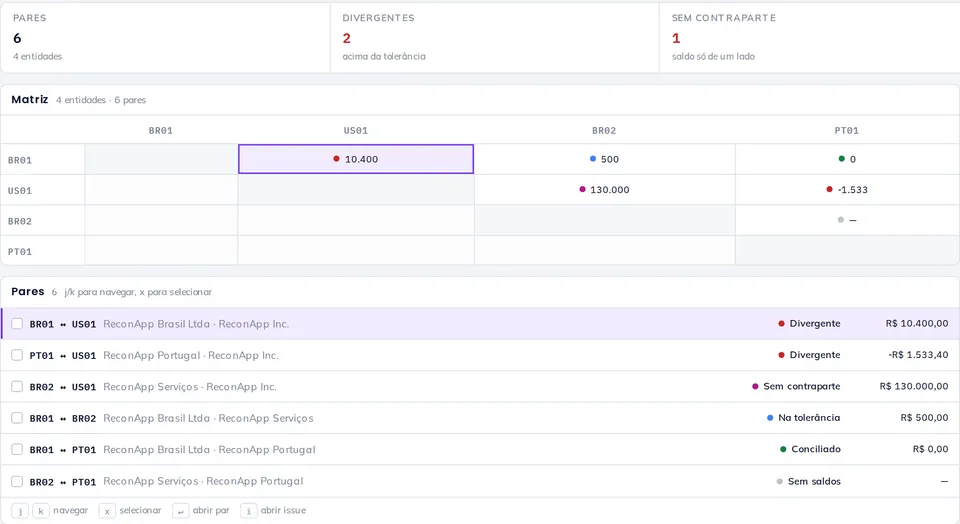
Task: Click the DIVERGENTES summary card showing 2
Action: click(495, 37)
